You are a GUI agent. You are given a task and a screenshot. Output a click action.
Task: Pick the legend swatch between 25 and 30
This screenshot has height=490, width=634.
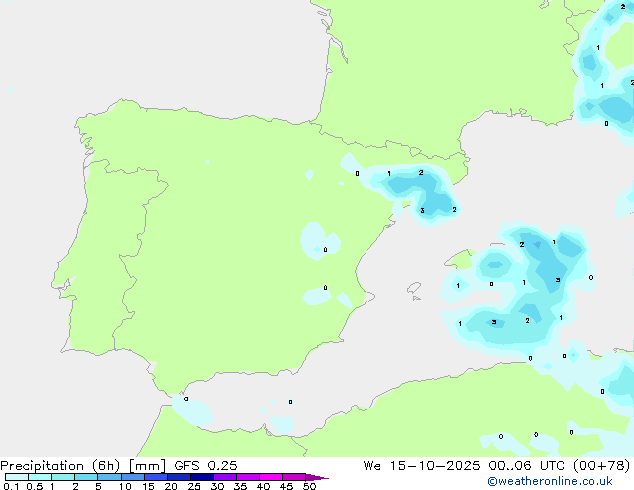(x=202, y=477)
